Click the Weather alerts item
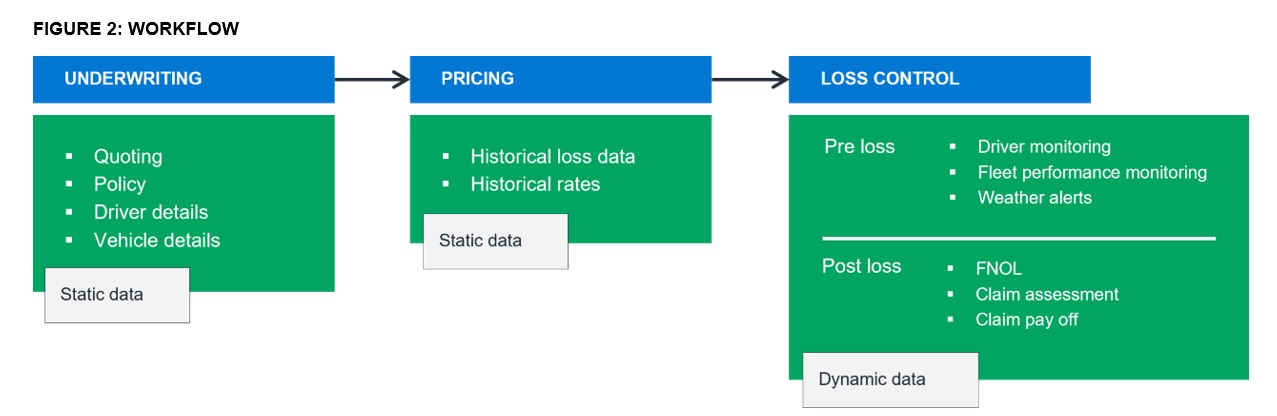Viewport: 1277px width, 416px height. click(x=1034, y=197)
